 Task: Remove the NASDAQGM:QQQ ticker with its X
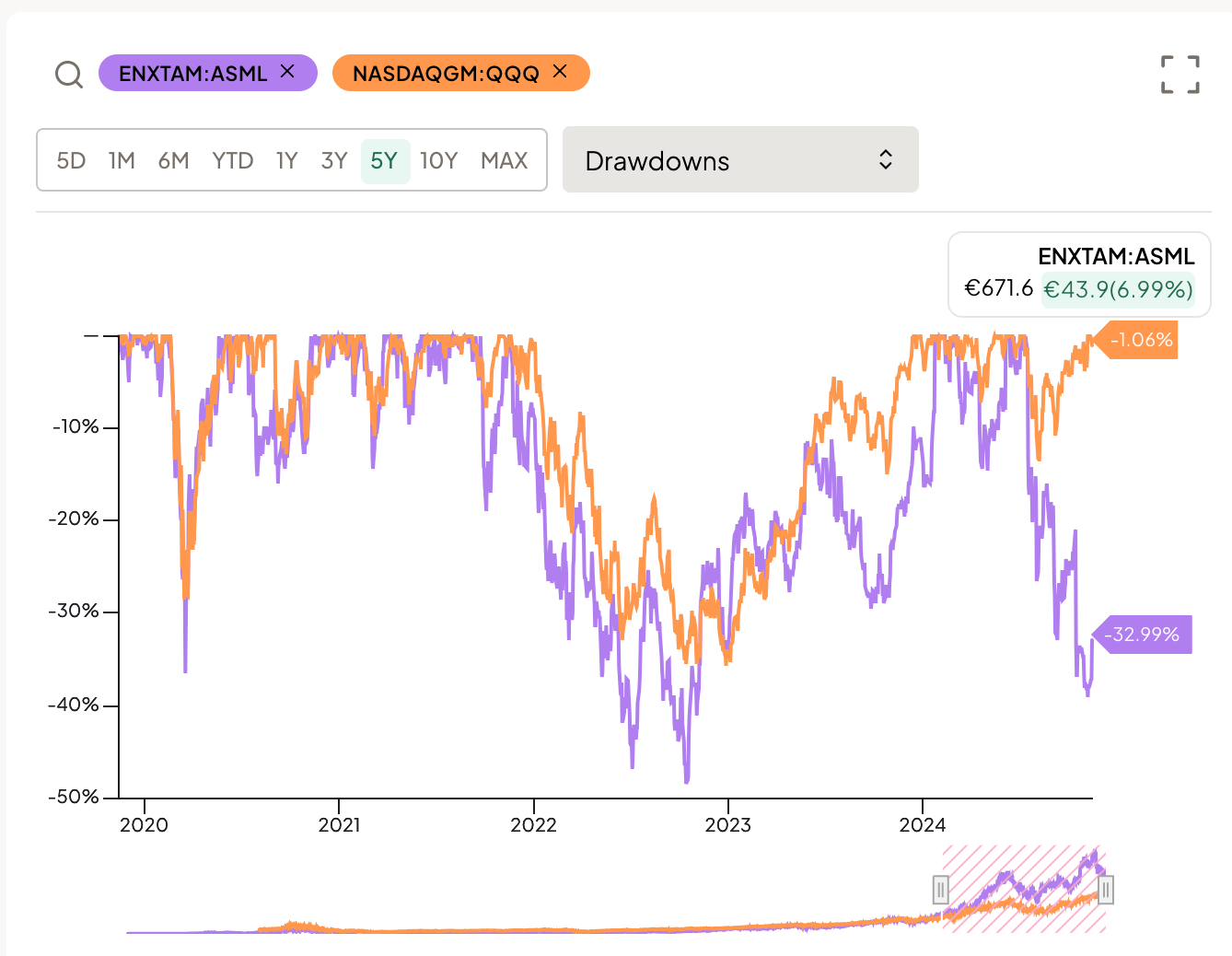click(560, 71)
